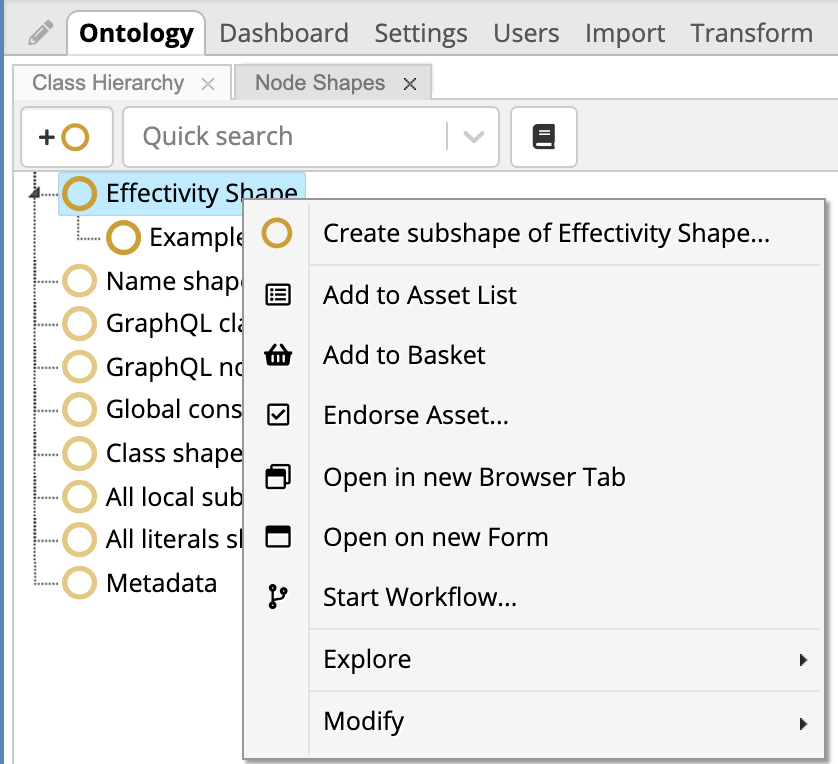Click the Class shape circle icon
The image size is (838, 764).
point(80,454)
